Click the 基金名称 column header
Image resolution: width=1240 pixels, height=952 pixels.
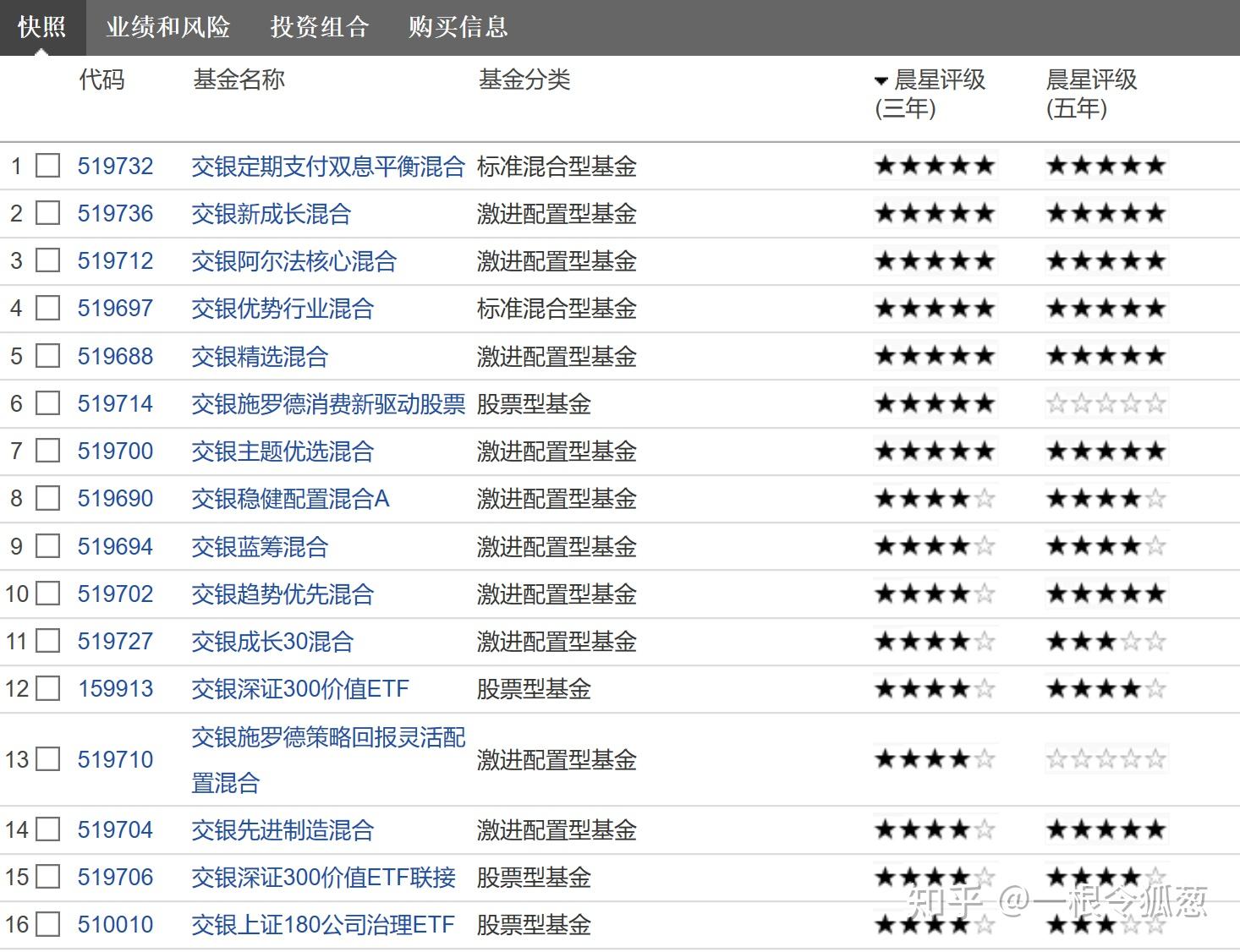(239, 80)
